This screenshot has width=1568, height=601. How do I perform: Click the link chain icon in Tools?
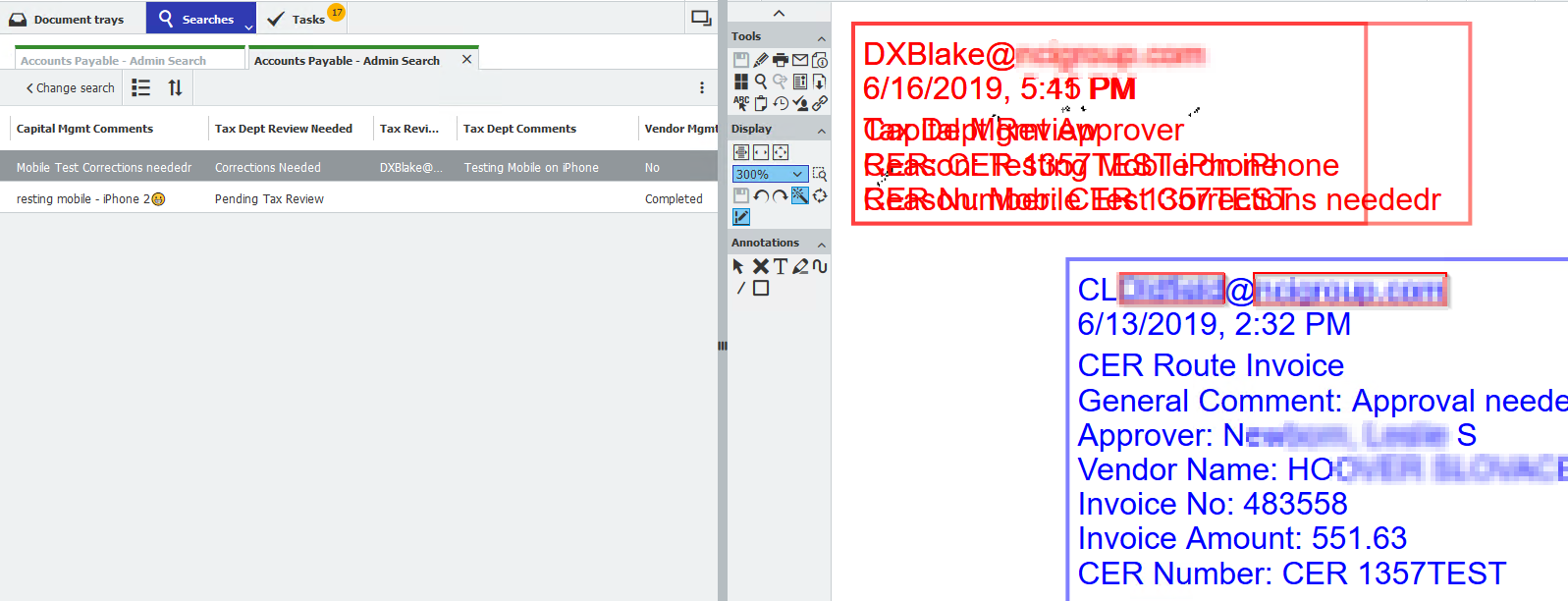coord(820,103)
